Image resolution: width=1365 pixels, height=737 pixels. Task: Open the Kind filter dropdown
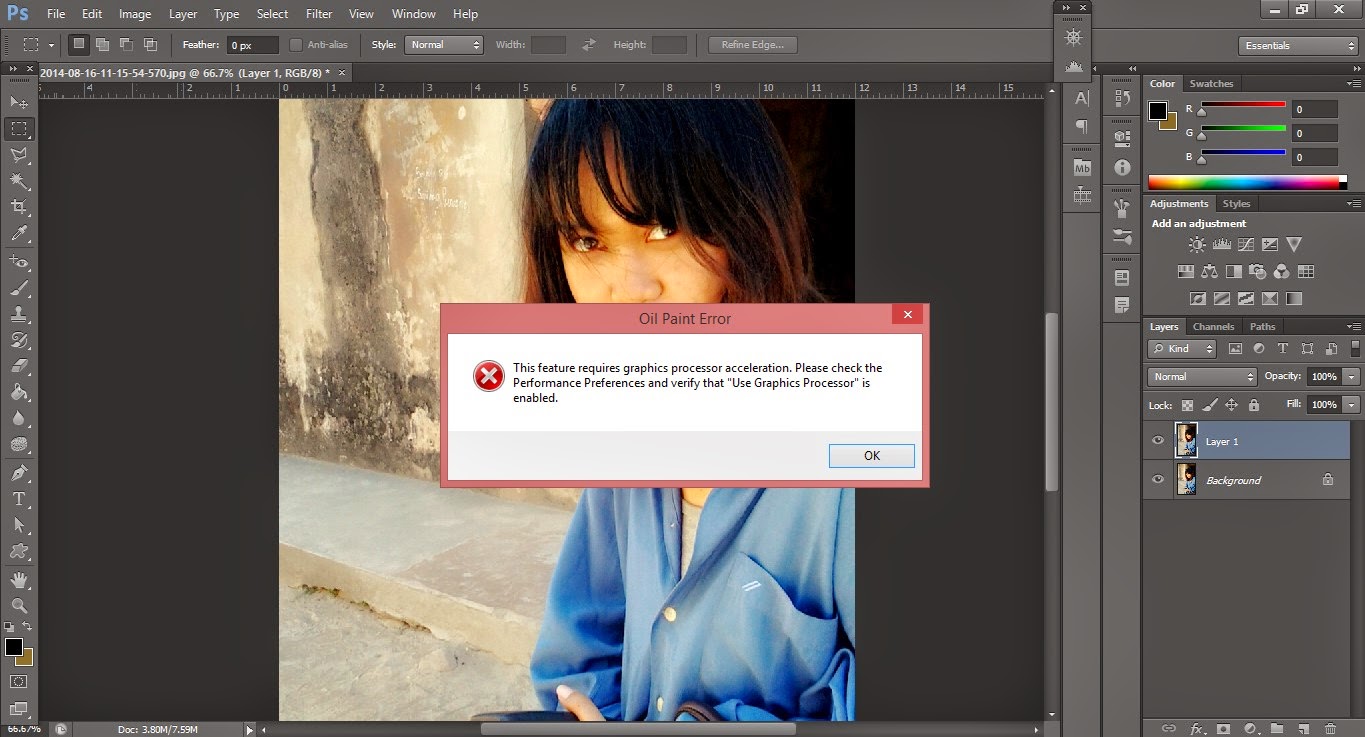[1180, 348]
